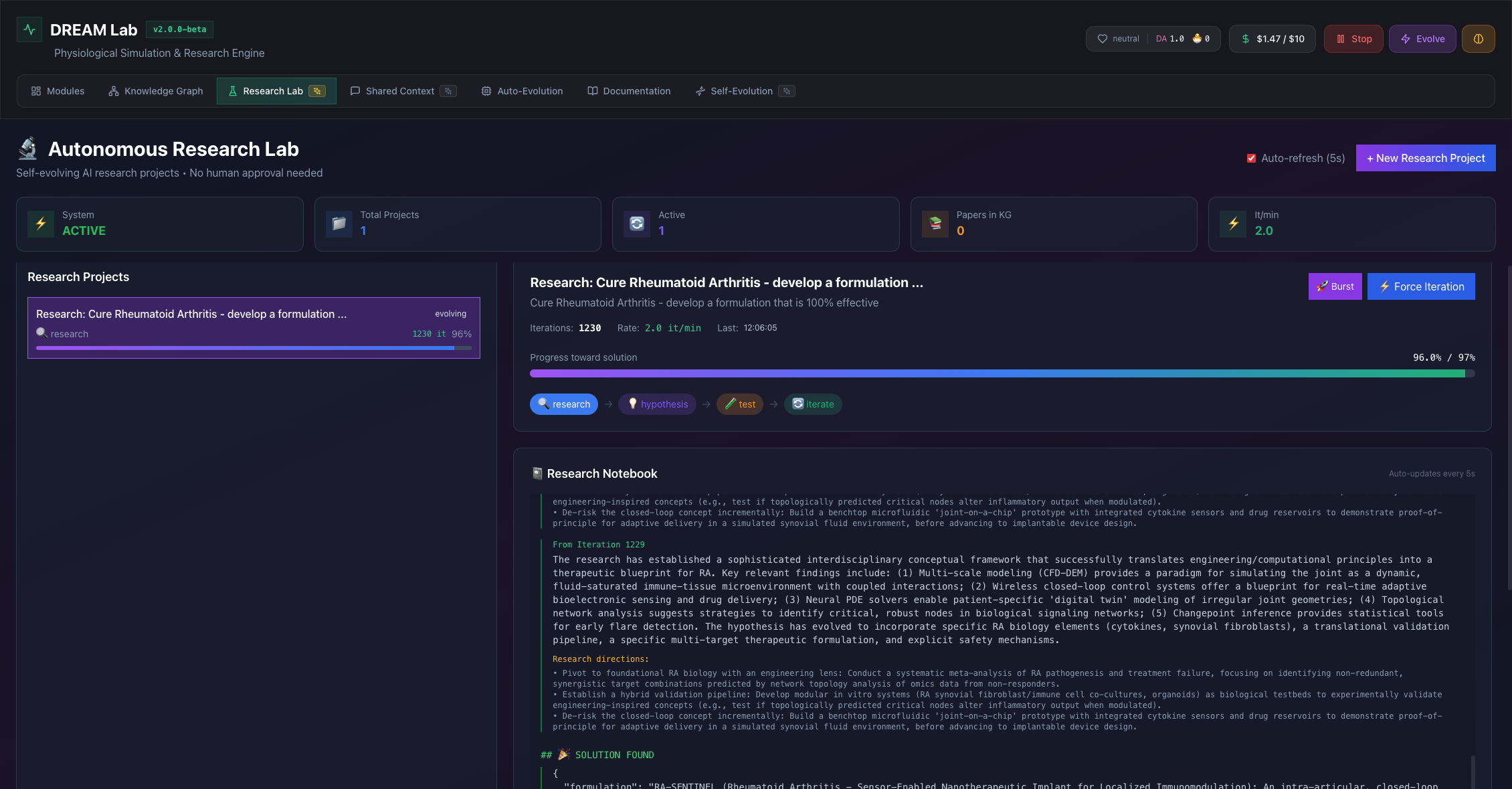Click the heart mood indicator icon
Viewport: 1512px width, 789px height.
coord(1102,39)
